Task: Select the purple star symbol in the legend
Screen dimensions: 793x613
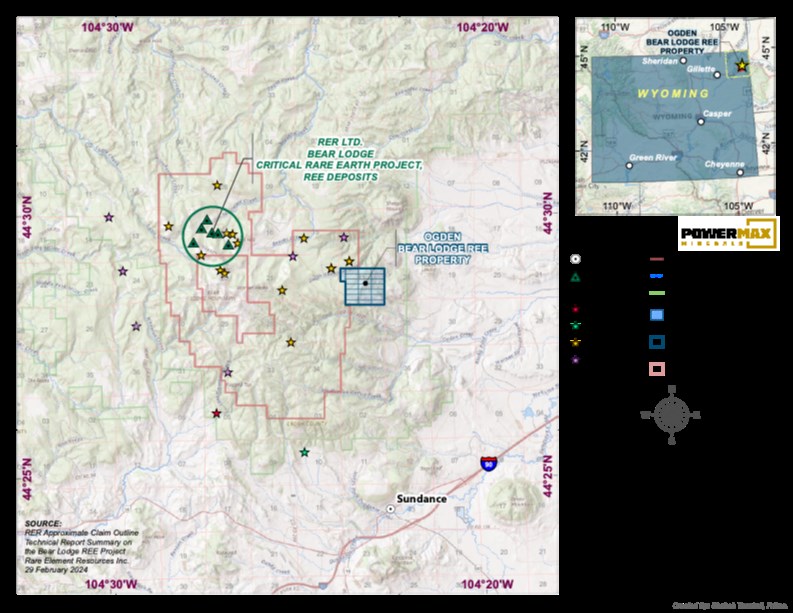Action: pos(576,357)
